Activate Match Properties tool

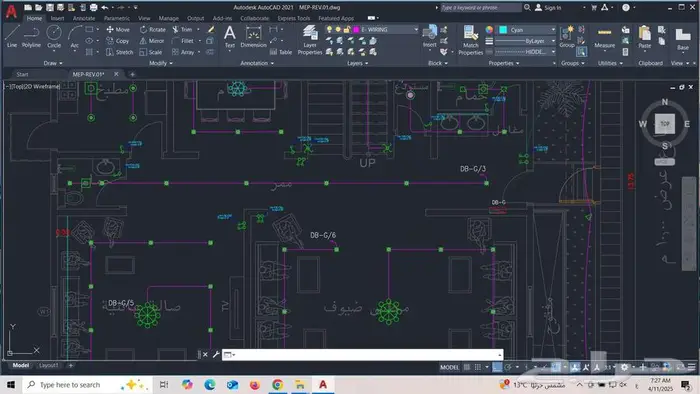pos(470,40)
